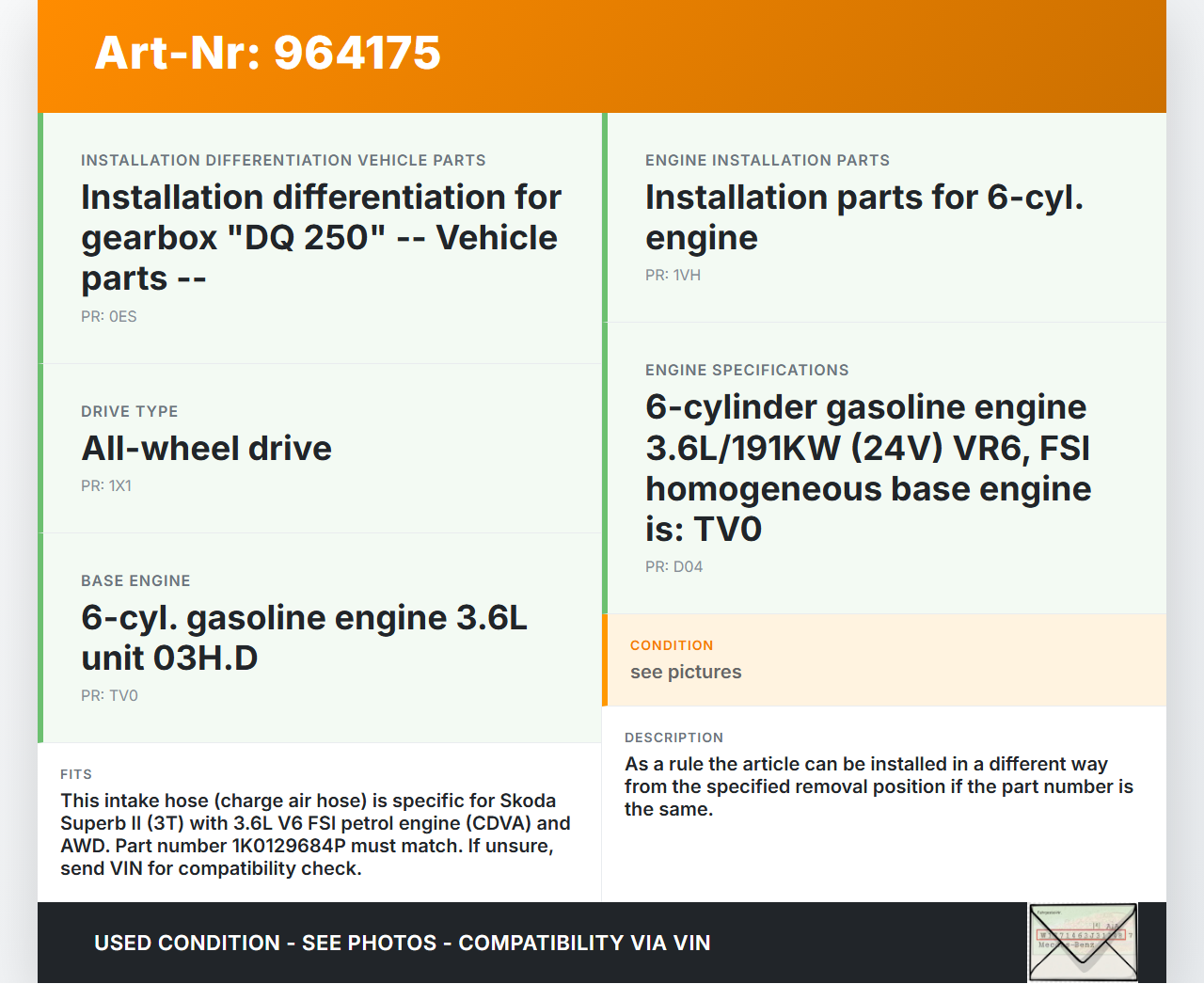Click the Art-Nr: 964175 header title

point(267,53)
